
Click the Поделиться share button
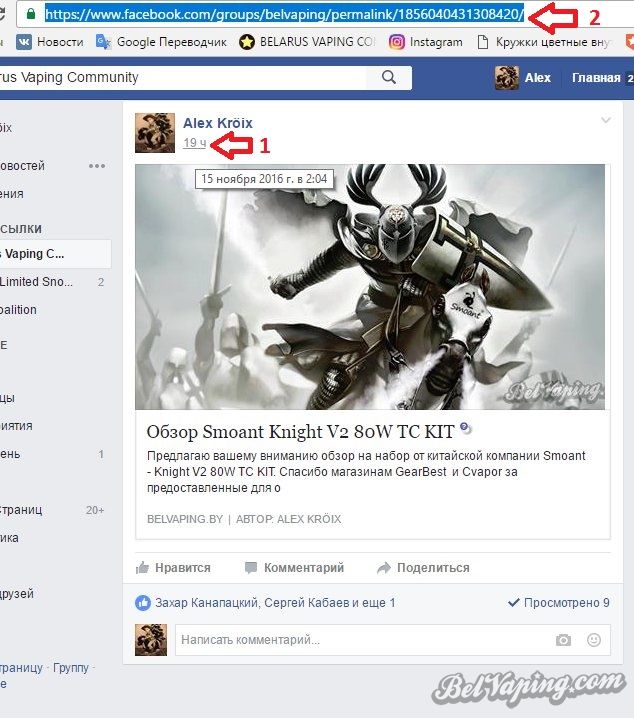423,568
